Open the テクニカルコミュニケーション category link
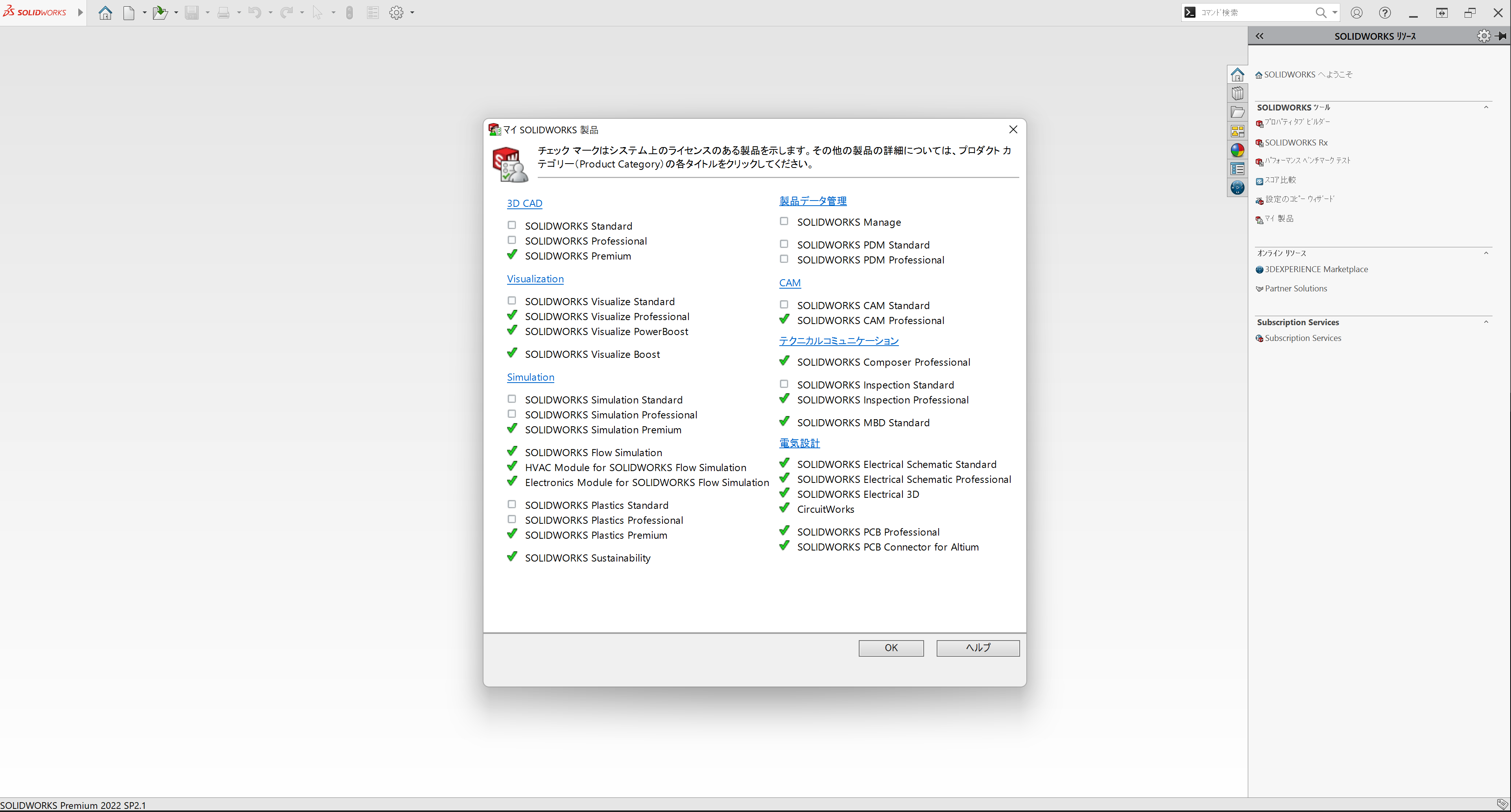The image size is (1511, 812). pyautogui.click(x=838, y=341)
